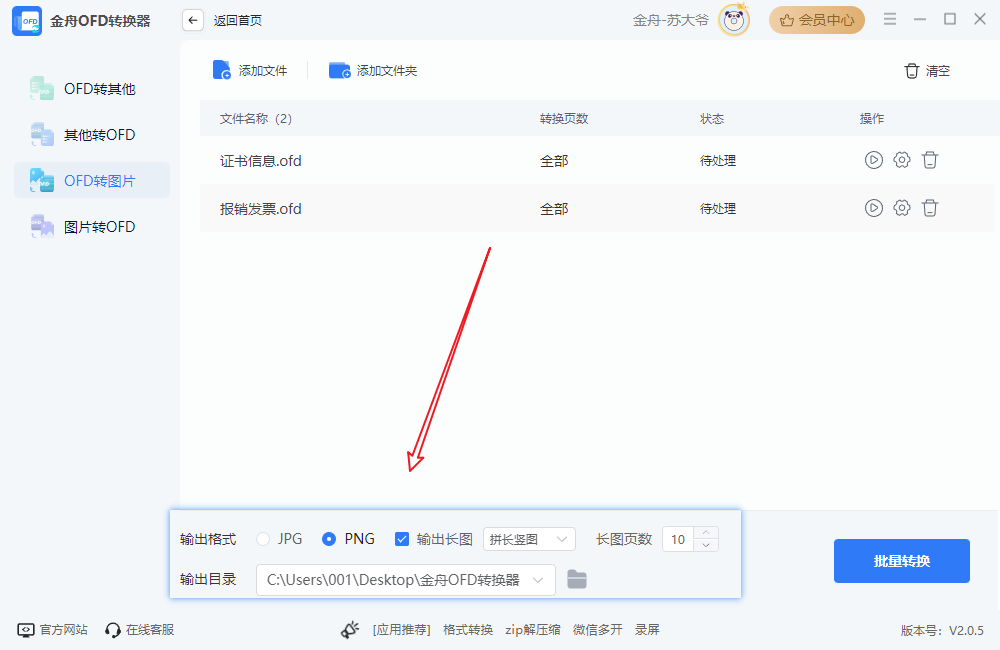1000x650 pixels.
Task: Select the 其他转OFD sidebar item
Action: point(92,135)
